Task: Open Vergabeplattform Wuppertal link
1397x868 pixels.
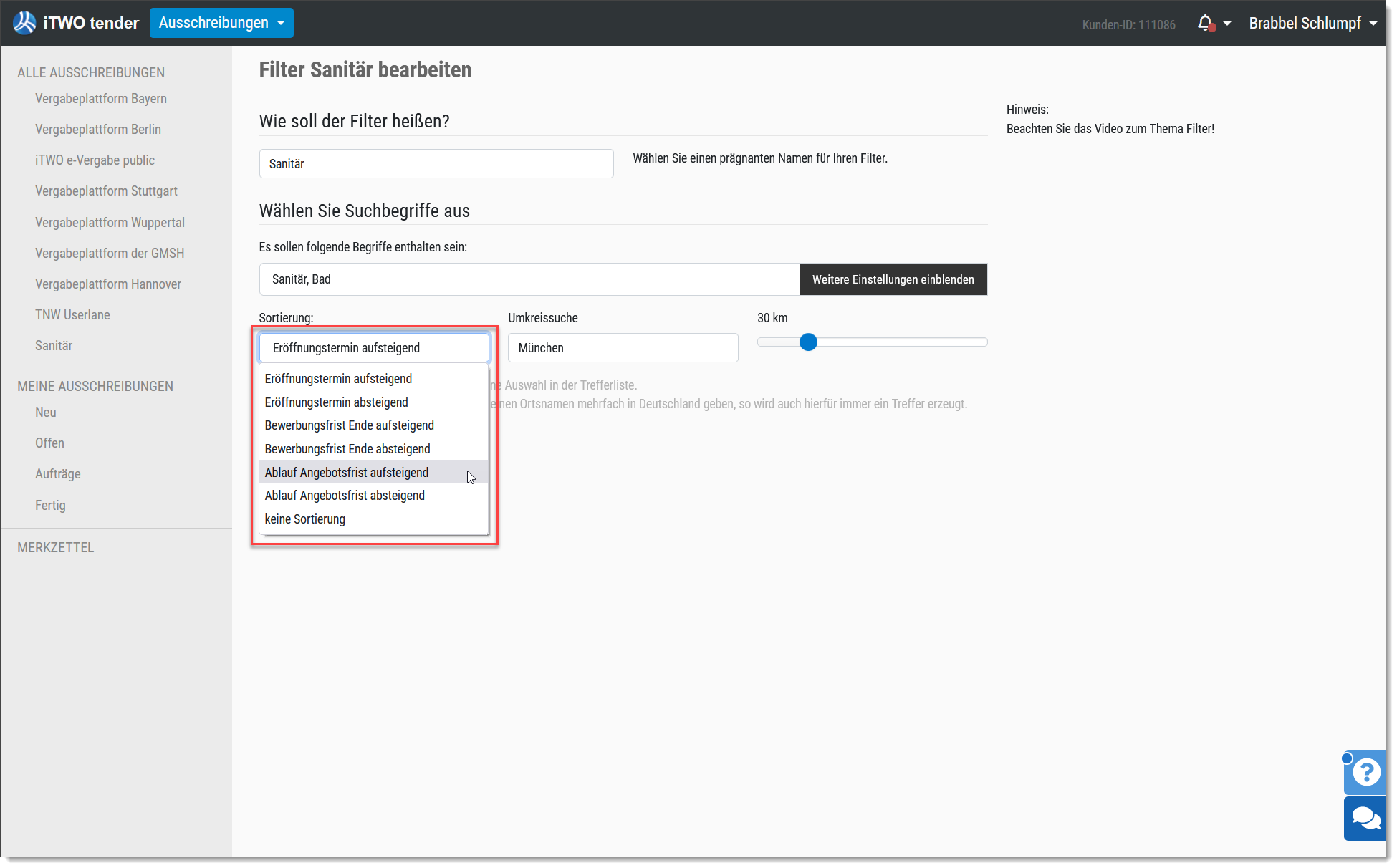Action: [110, 223]
